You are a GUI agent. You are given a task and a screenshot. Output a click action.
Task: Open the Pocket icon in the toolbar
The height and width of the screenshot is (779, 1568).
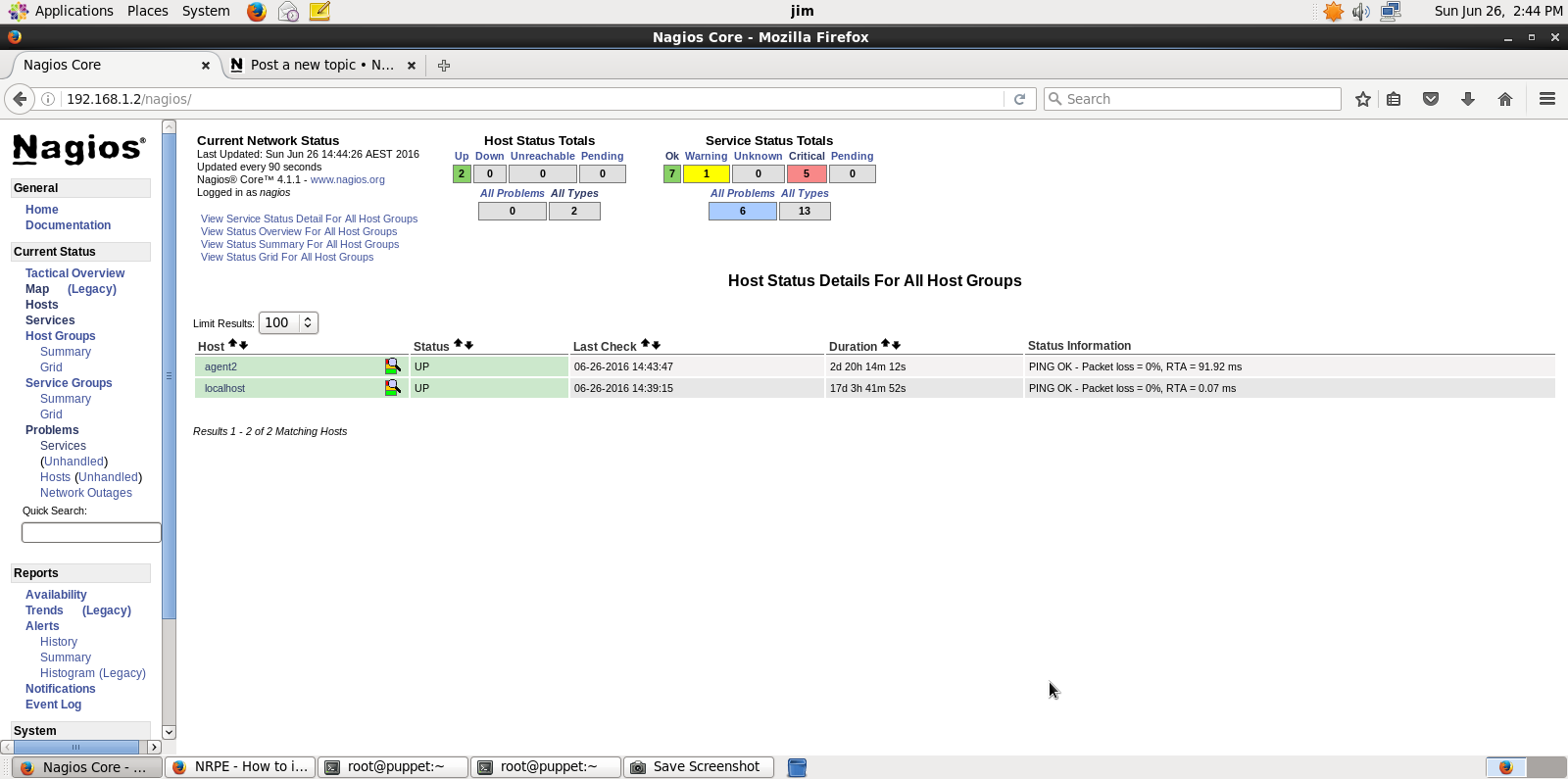pyautogui.click(x=1431, y=99)
